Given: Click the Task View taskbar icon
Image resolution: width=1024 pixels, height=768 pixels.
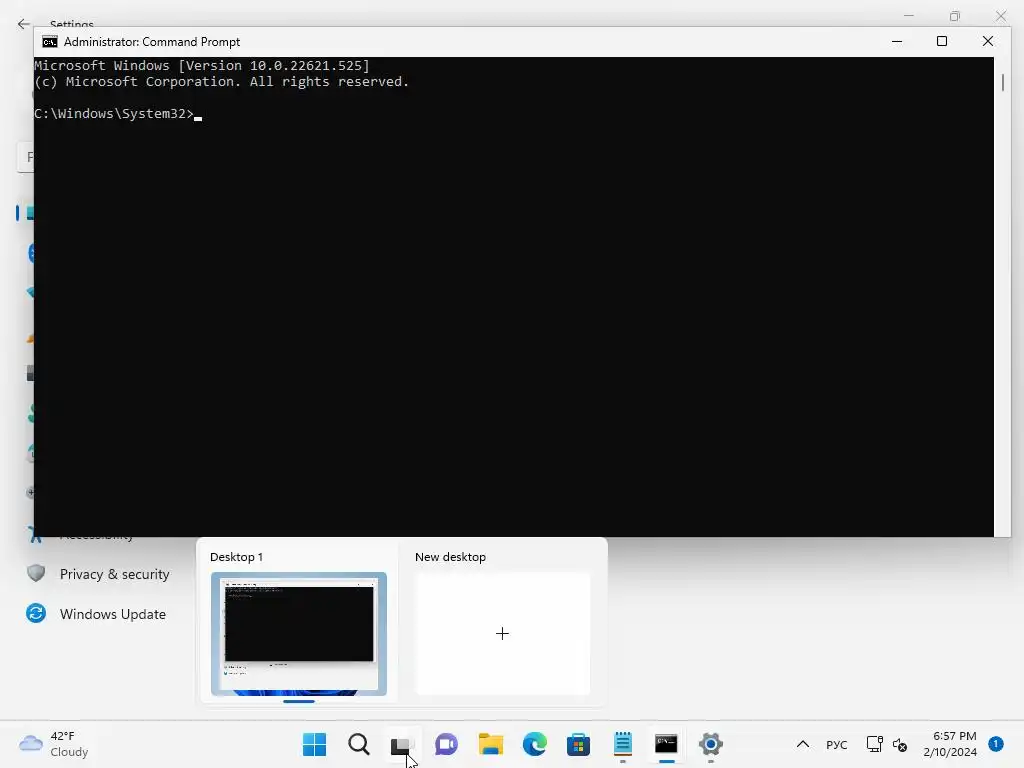Looking at the screenshot, I should [402, 745].
